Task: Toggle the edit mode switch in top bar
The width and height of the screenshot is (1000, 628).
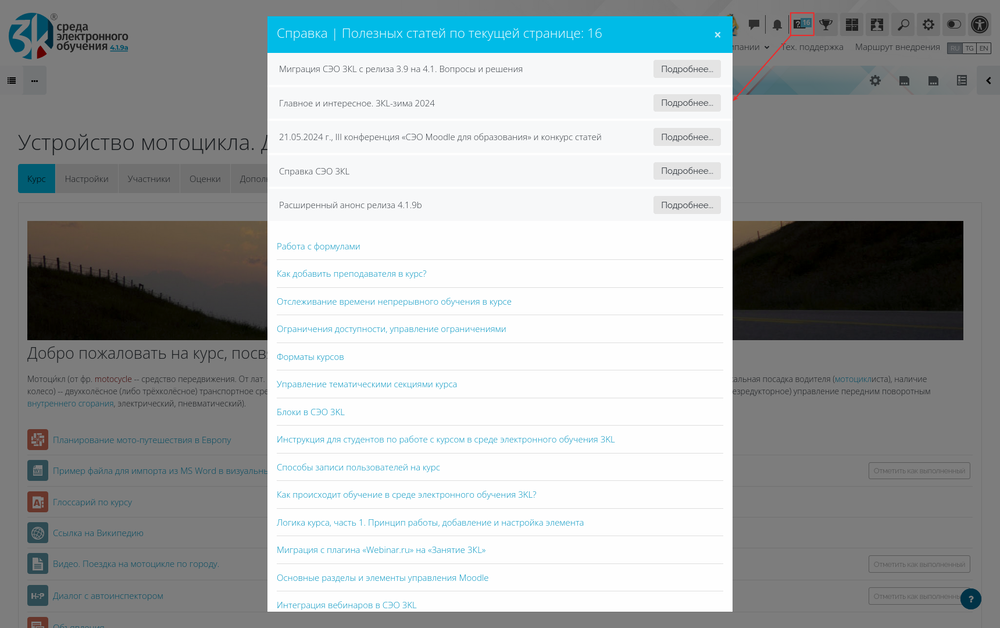Action: click(954, 25)
